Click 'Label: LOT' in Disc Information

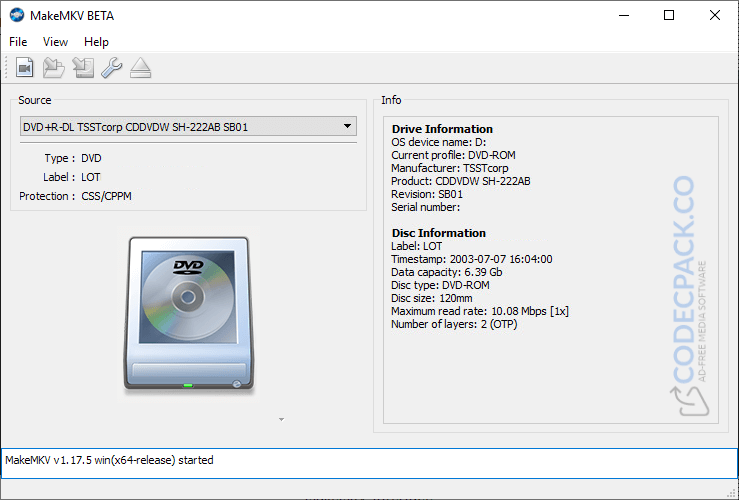pyautogui.click(x=416, y=246)
